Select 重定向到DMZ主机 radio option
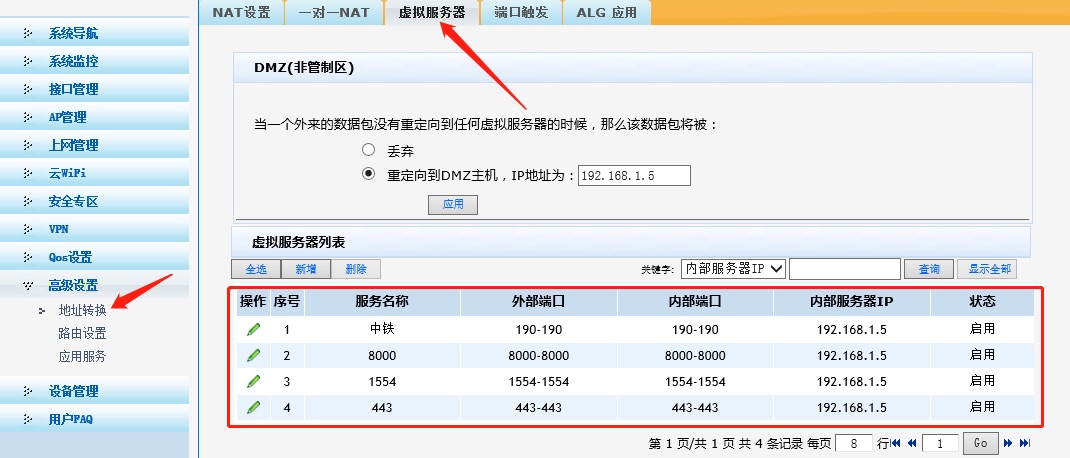 [x=368, y=174]
